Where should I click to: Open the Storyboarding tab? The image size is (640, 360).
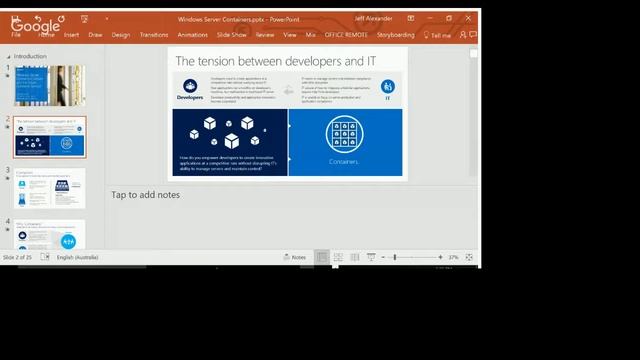coord(396,35)
